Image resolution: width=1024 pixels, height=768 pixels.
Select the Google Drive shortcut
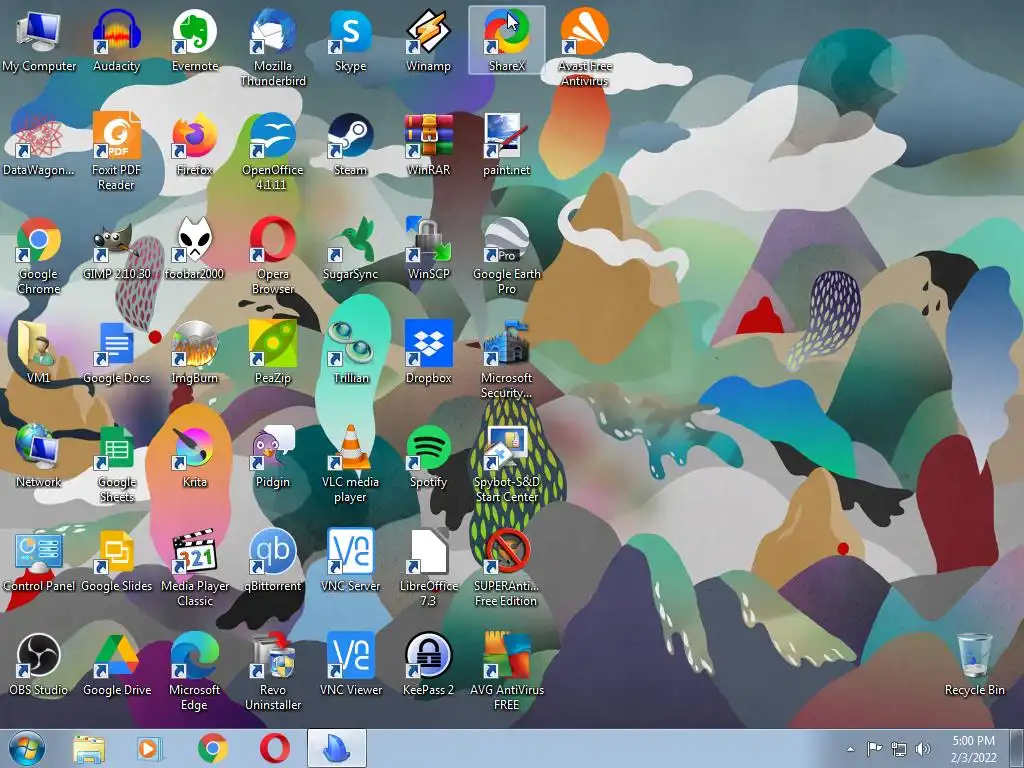(116, 665)
